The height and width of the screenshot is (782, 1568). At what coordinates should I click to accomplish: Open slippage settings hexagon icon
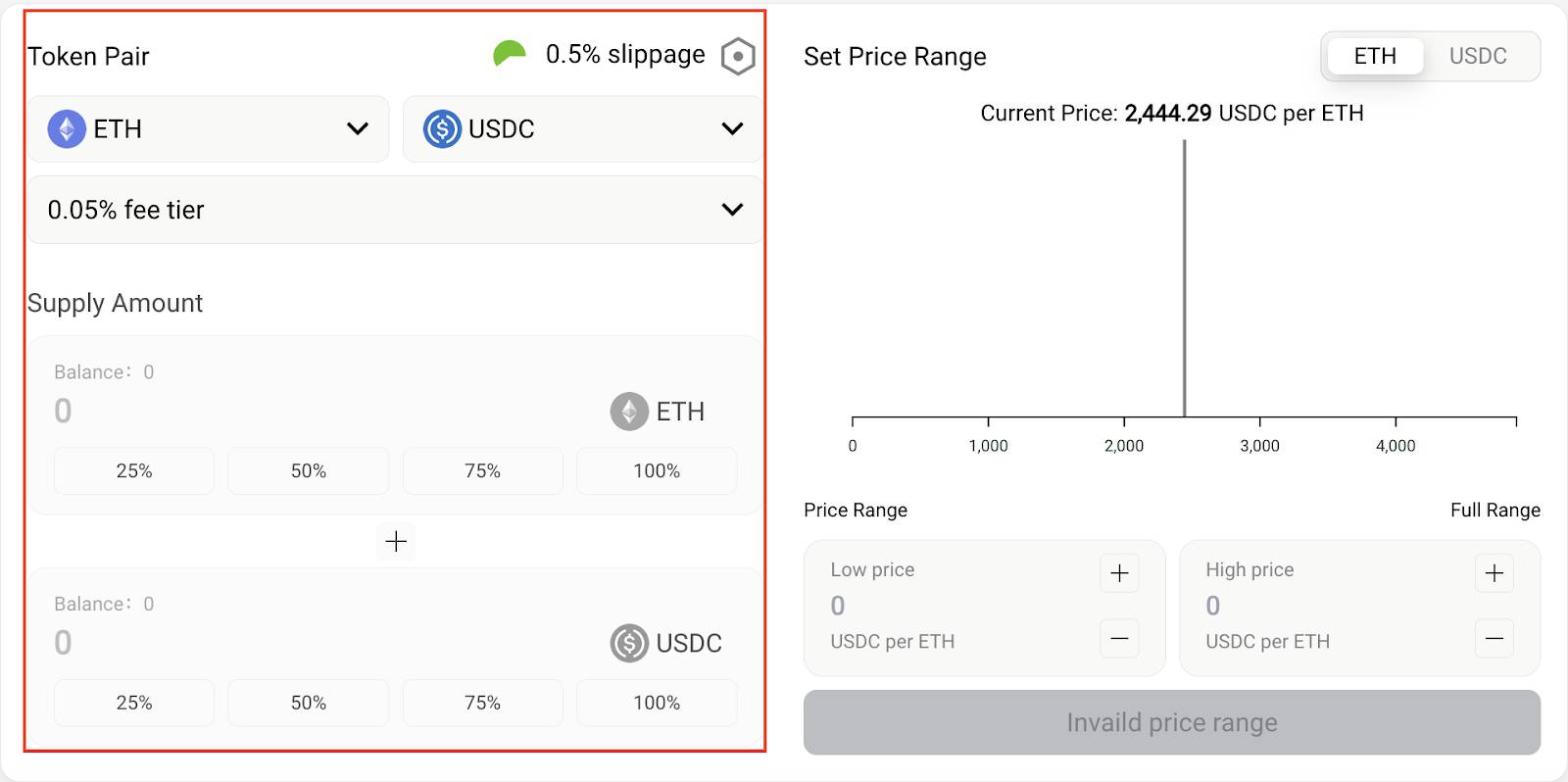pyautogui.click(x=738, y=57)
